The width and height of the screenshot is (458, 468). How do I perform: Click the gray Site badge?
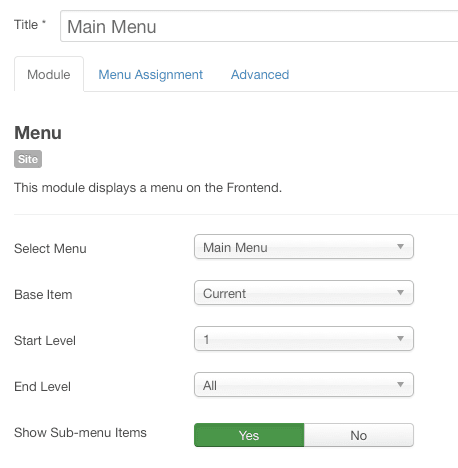28,159
